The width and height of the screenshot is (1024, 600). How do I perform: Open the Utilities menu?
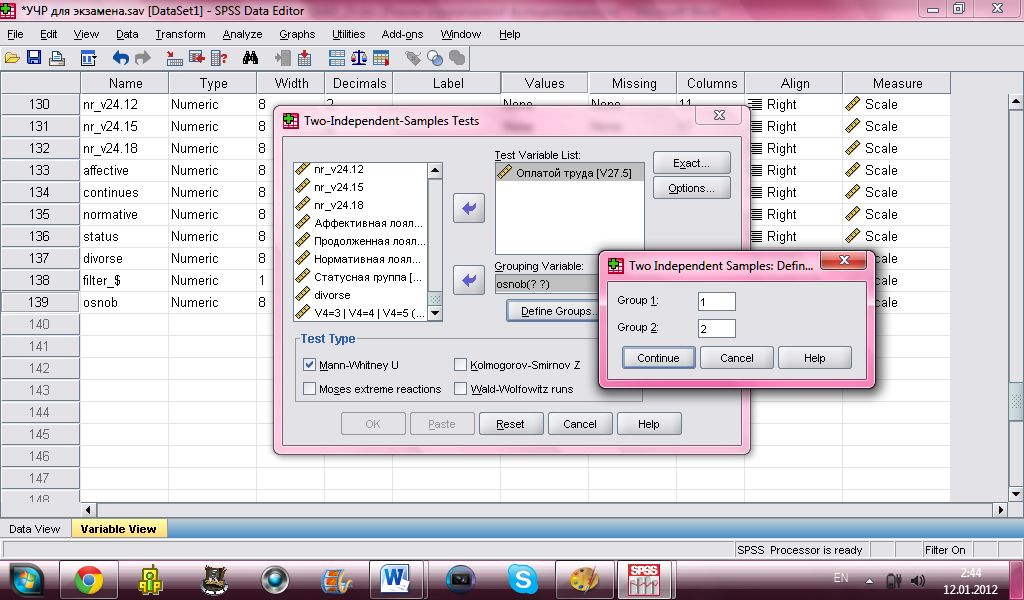point(348,34)
